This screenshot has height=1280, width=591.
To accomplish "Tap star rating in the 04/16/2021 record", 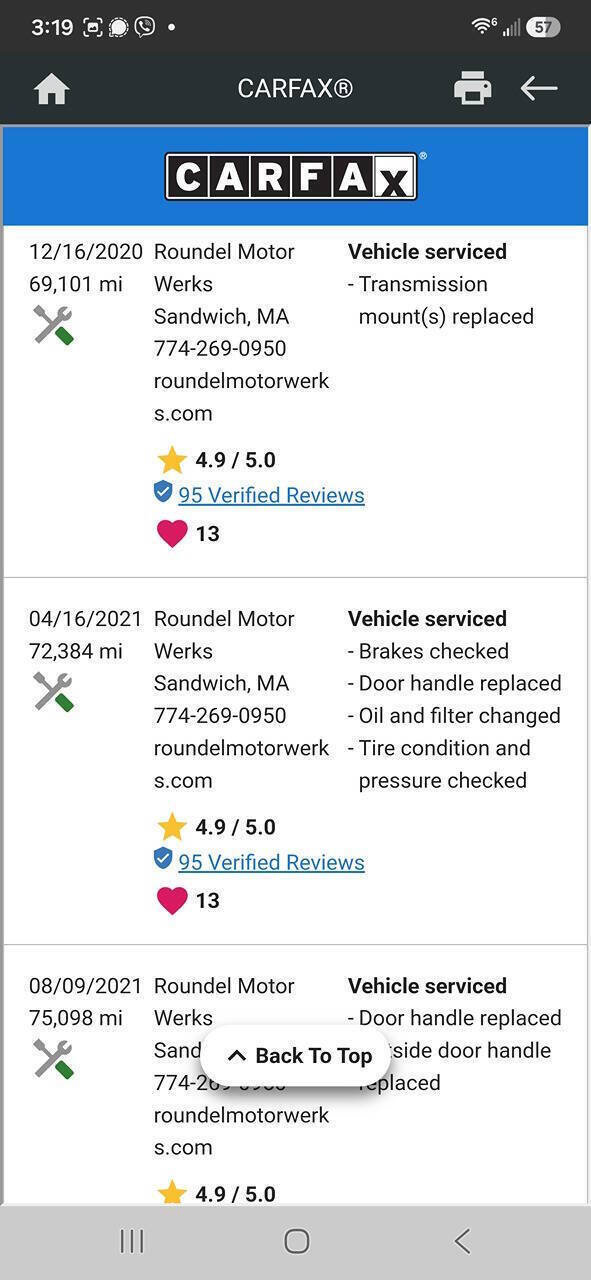I will 216,827.
